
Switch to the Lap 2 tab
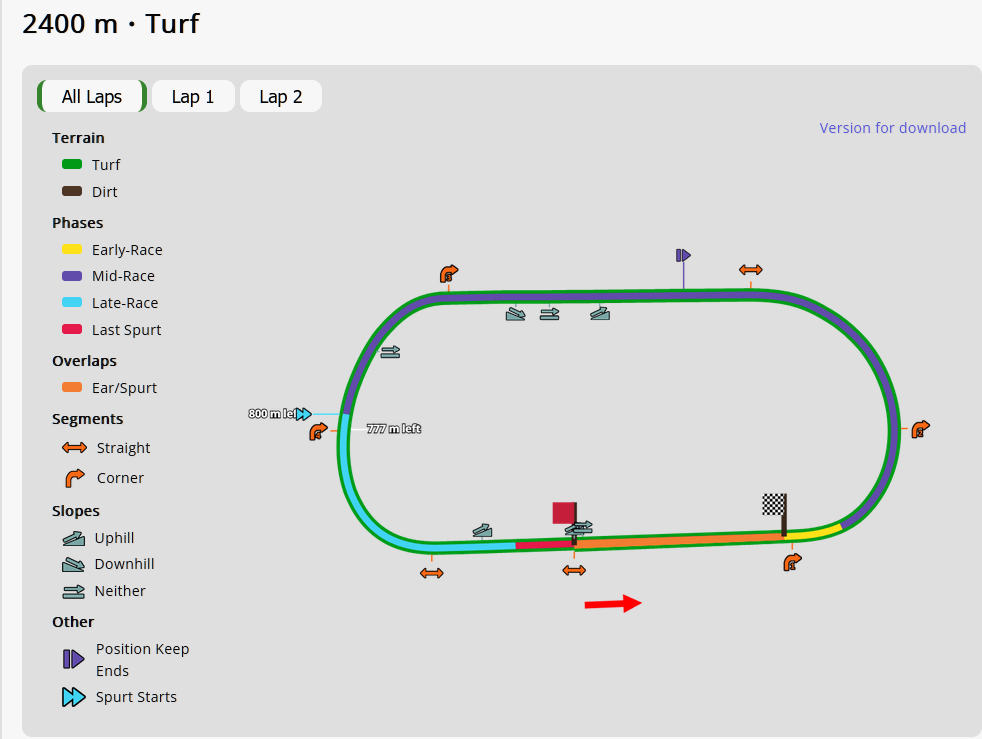tap(281, 96)
